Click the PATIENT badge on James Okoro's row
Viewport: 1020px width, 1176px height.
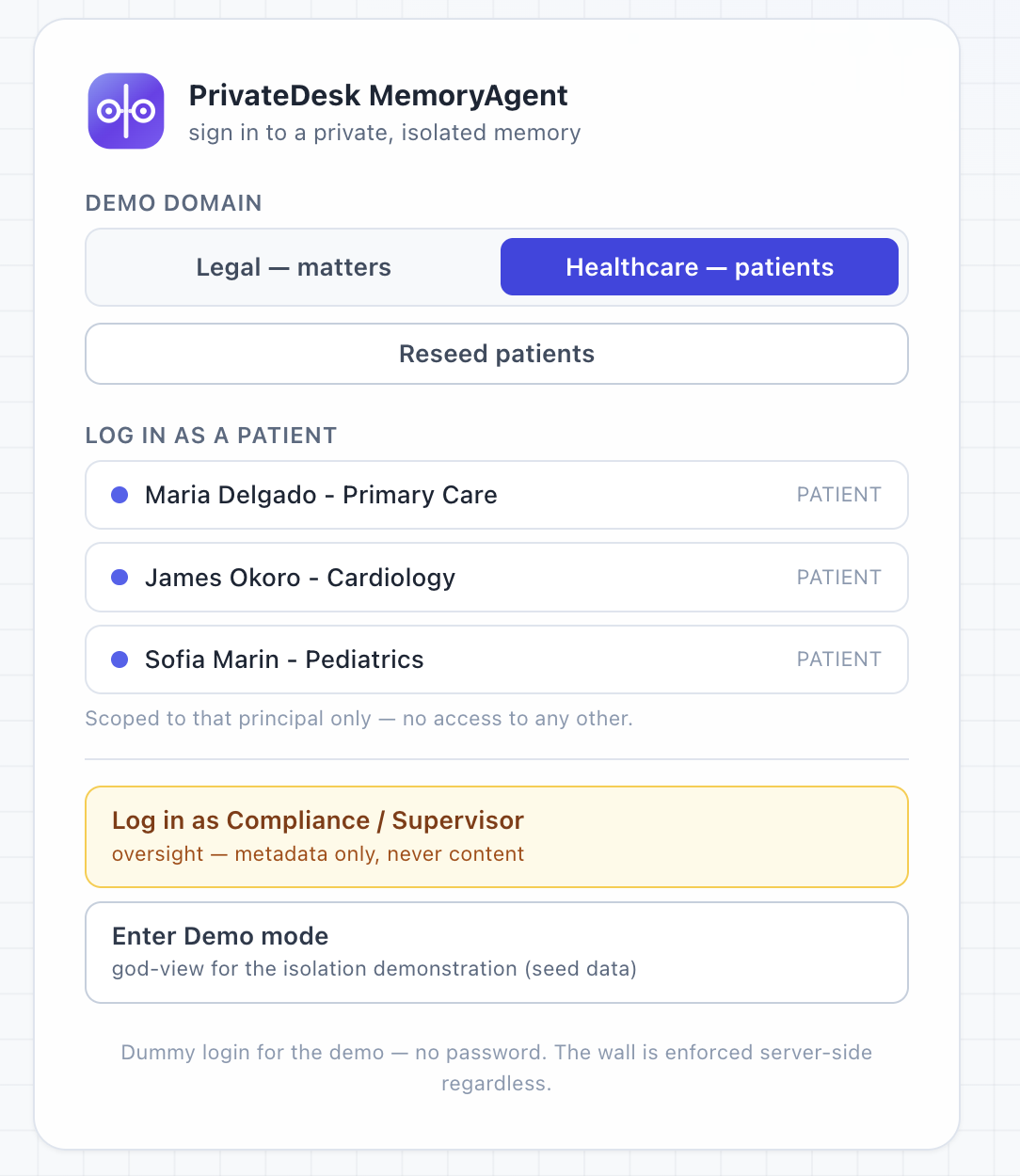tap(839, 577)
